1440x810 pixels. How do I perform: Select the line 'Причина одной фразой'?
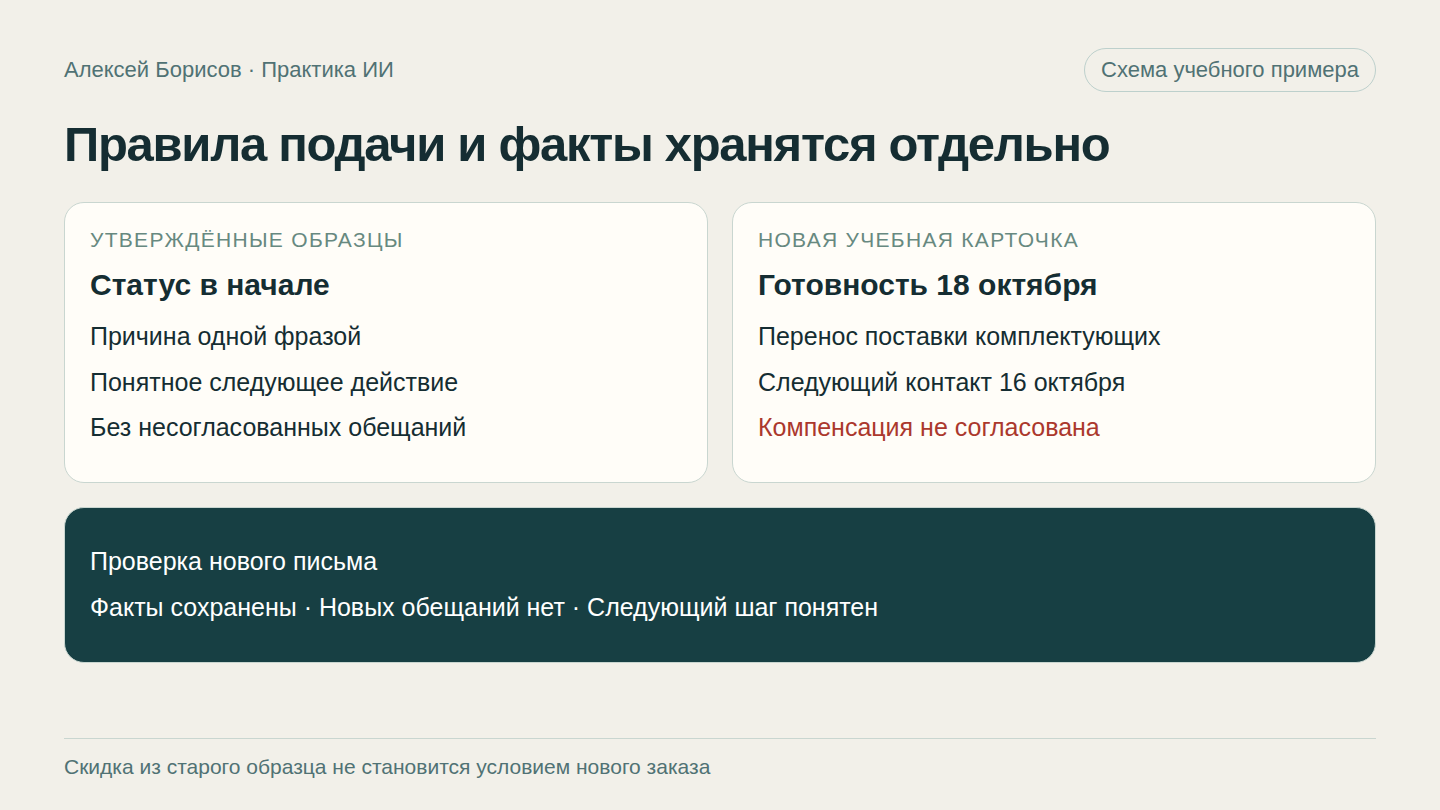click(225, 337)
